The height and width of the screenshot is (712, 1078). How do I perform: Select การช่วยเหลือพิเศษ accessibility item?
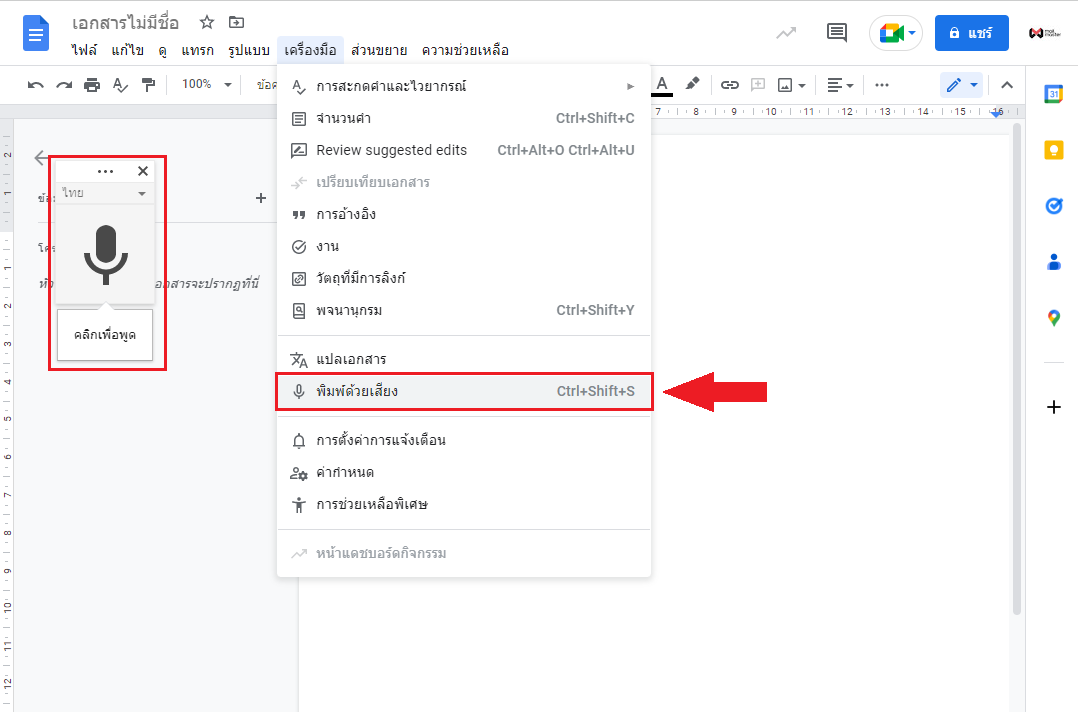464,504
